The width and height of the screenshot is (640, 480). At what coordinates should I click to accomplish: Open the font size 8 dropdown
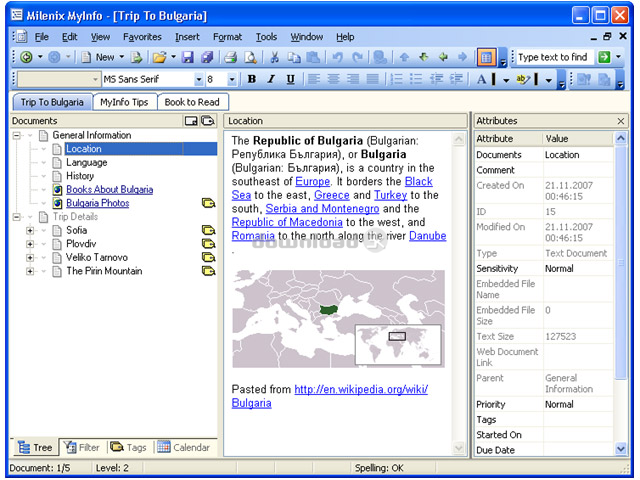pyautogui.click(x=232, y=79)
